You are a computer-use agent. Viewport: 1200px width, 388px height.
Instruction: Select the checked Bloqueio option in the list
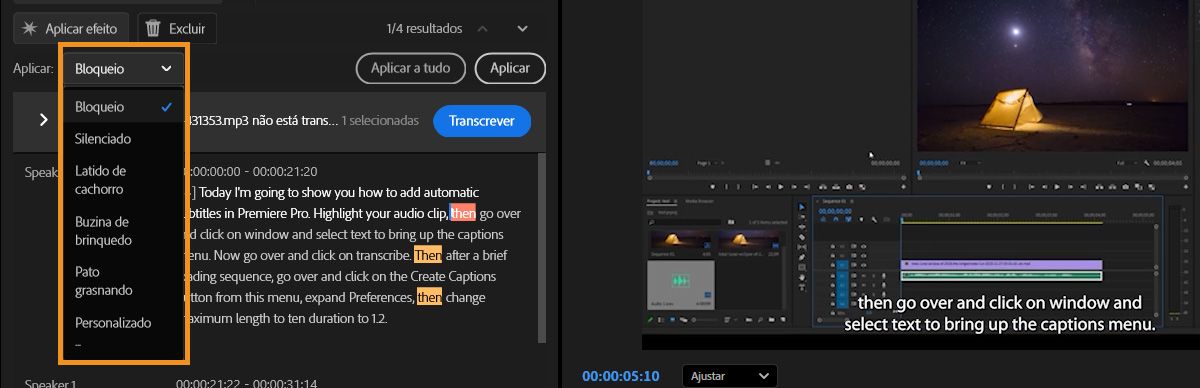click(x=124, y=106)
